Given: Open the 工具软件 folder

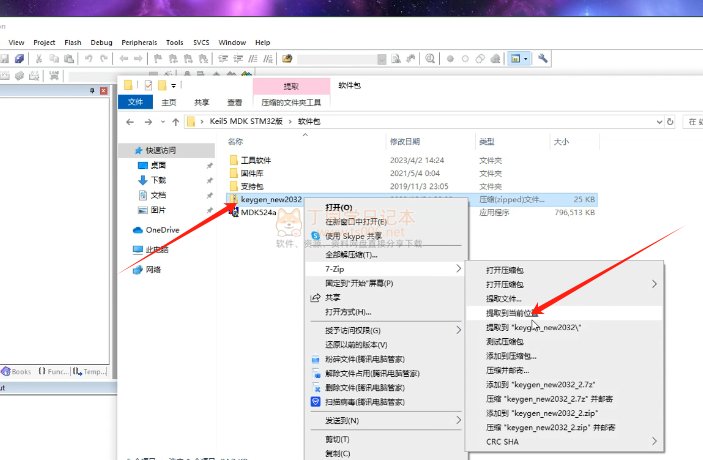Looking at the screenshot, I should click(256, 160).
